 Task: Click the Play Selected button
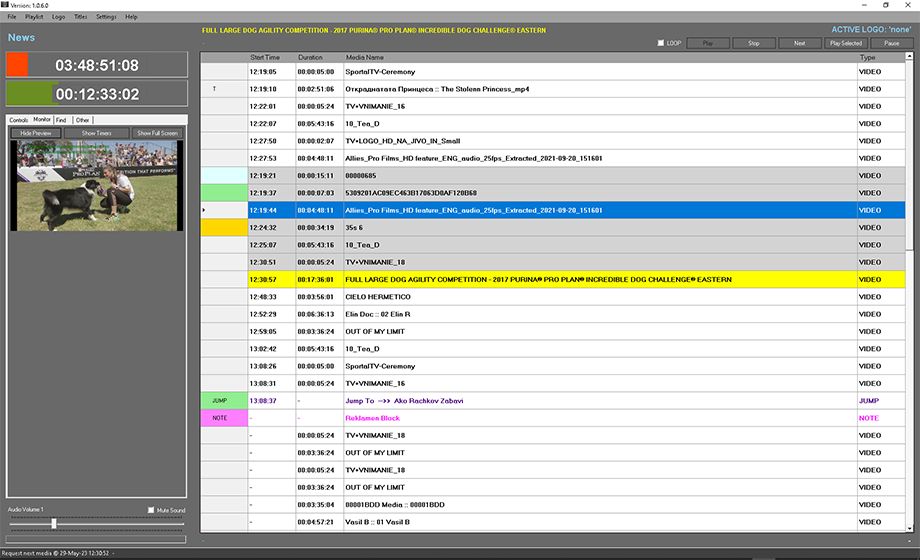(846, 43)
